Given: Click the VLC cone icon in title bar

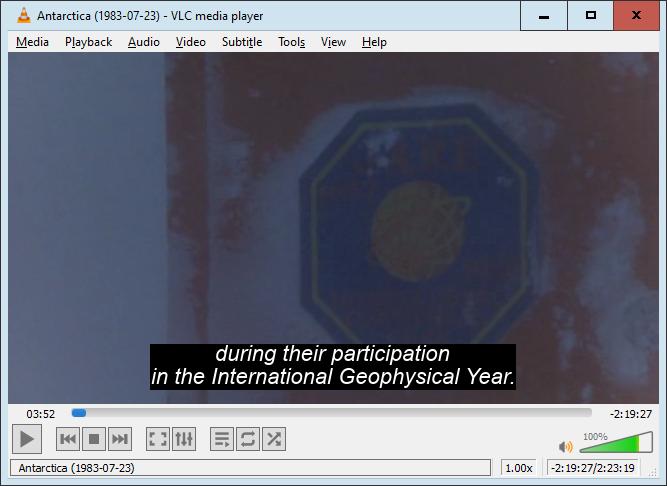Looking at the screenshot, I should pos(23,15).
